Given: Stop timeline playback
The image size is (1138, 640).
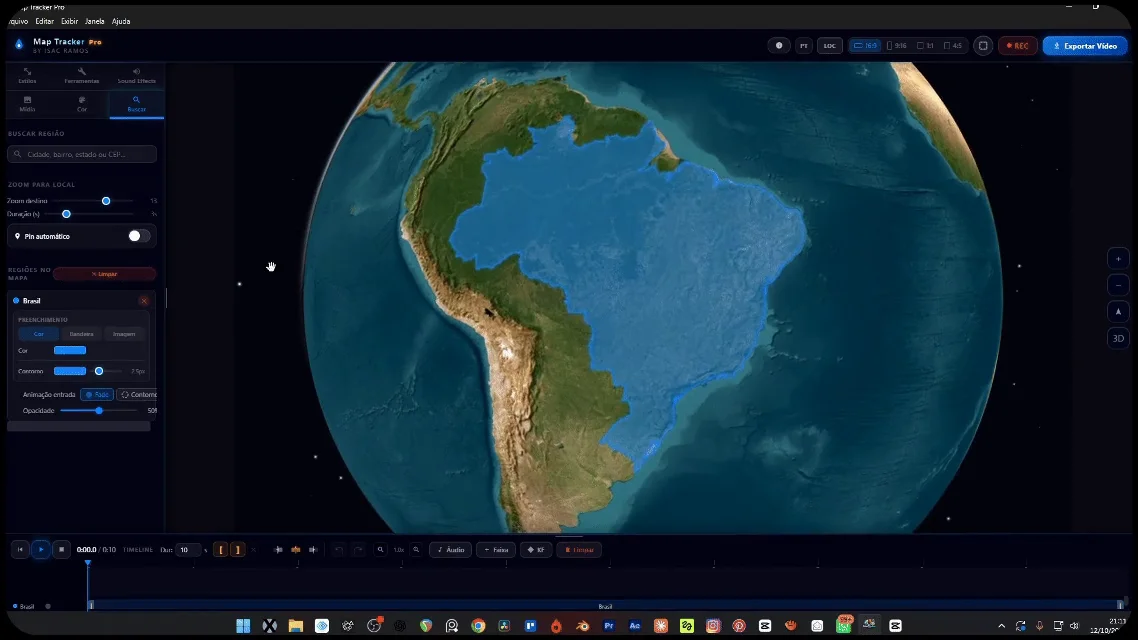Looking at the screenshot, I should [x=62, y=549].
